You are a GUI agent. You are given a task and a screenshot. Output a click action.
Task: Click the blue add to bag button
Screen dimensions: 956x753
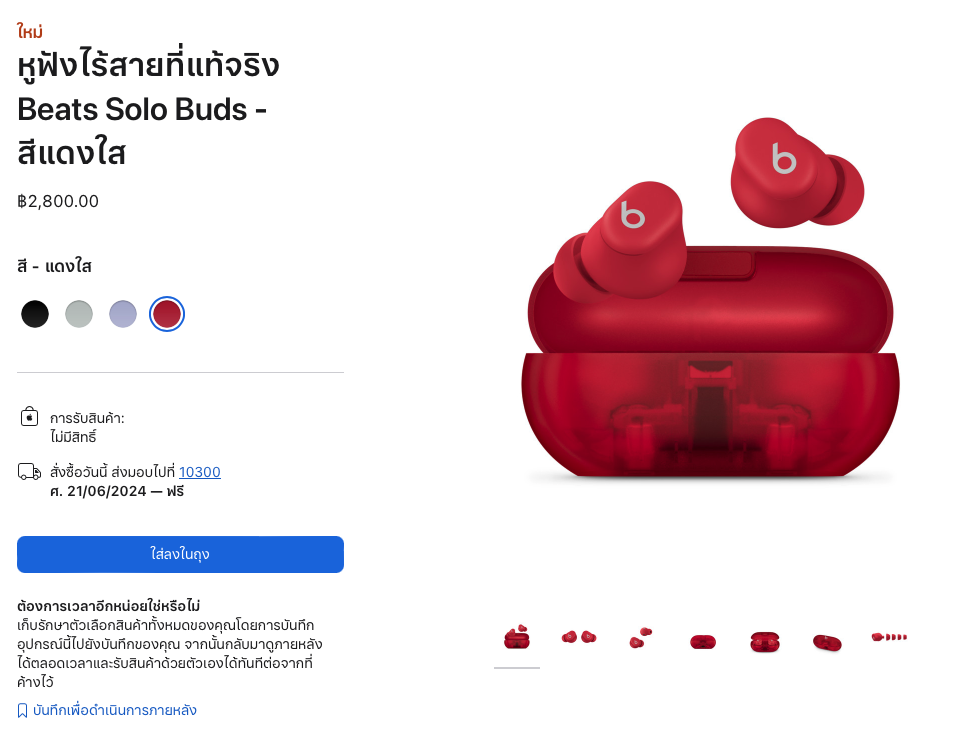pyautogui.click(x=180, y=554)
